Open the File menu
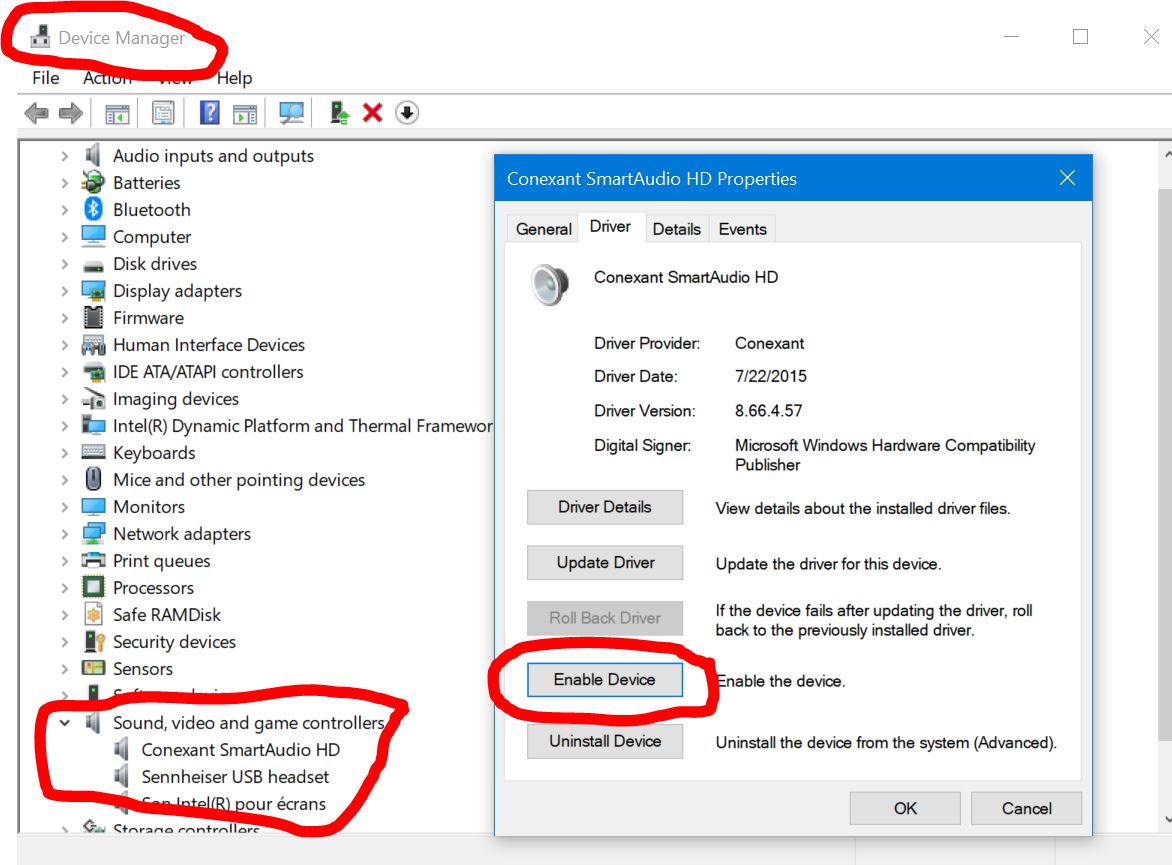Screen dimensions: 1172x865 pos(46,78)
